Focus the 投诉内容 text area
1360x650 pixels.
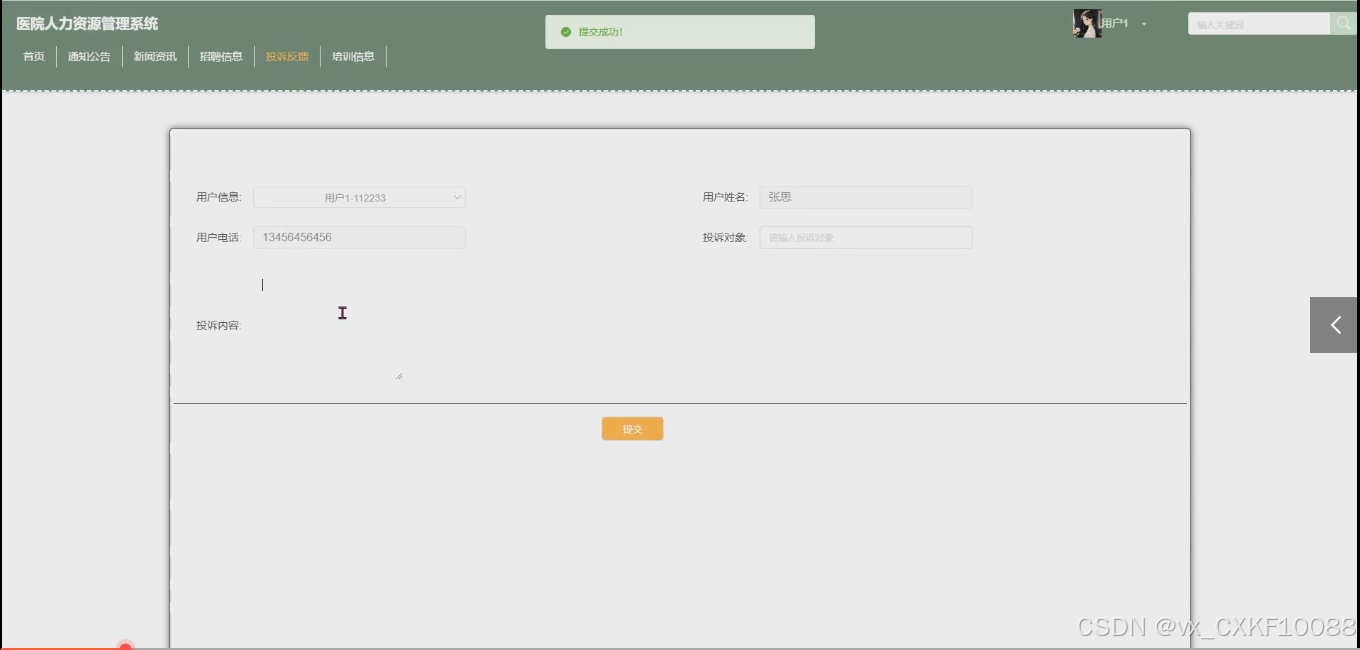coord(328,325)
